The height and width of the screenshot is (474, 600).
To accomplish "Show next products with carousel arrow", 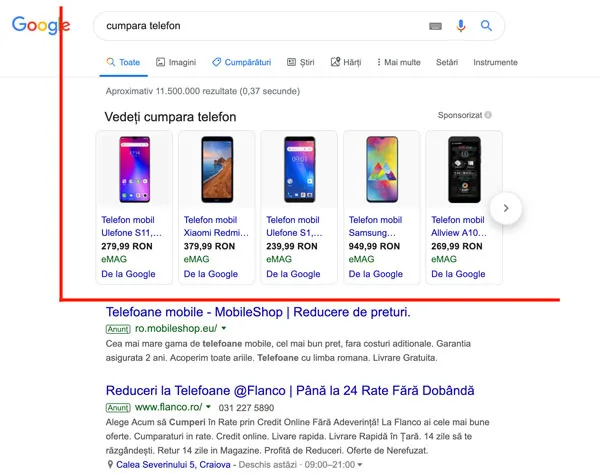I will point(506,208).
